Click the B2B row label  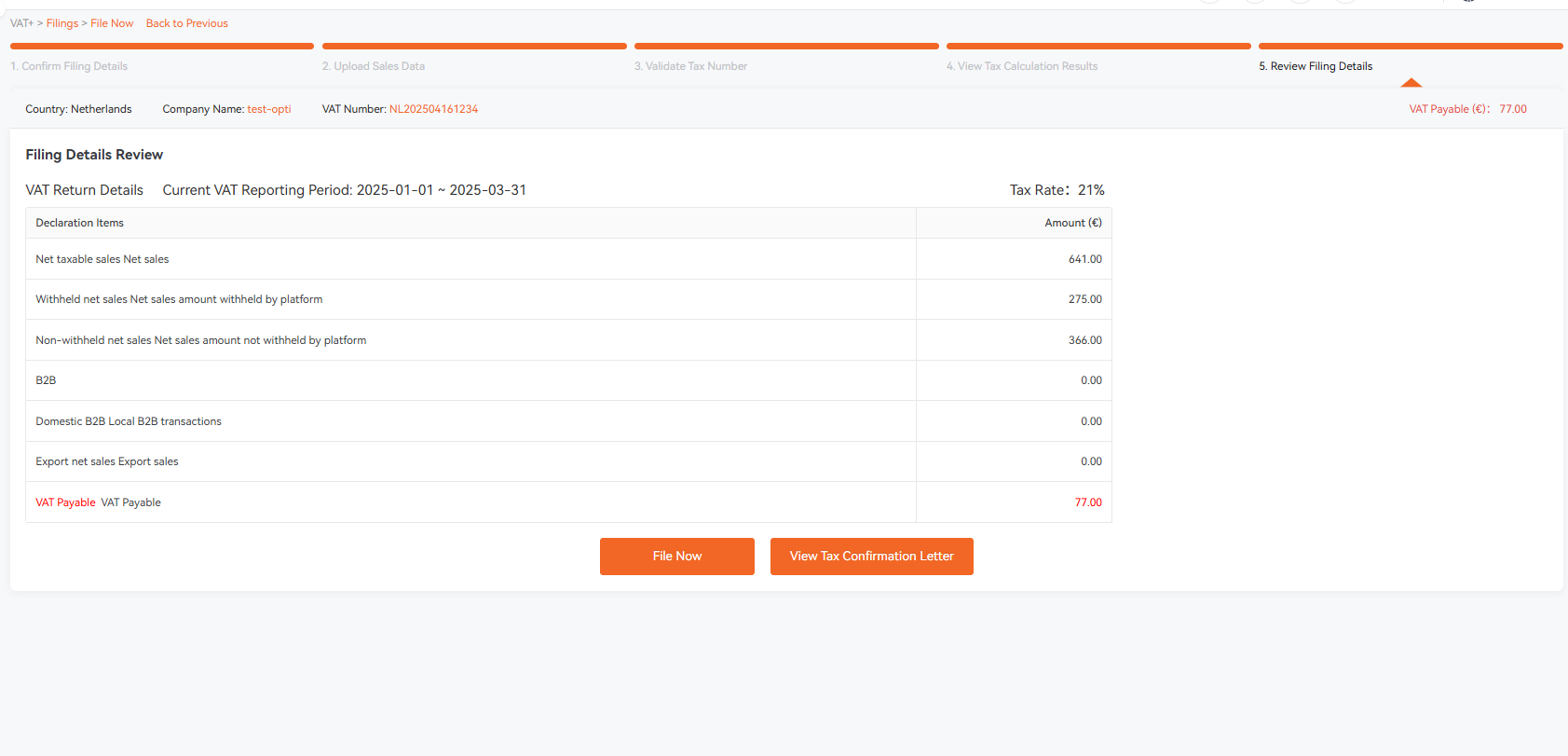pyautogui.click(x=46, y=380)
